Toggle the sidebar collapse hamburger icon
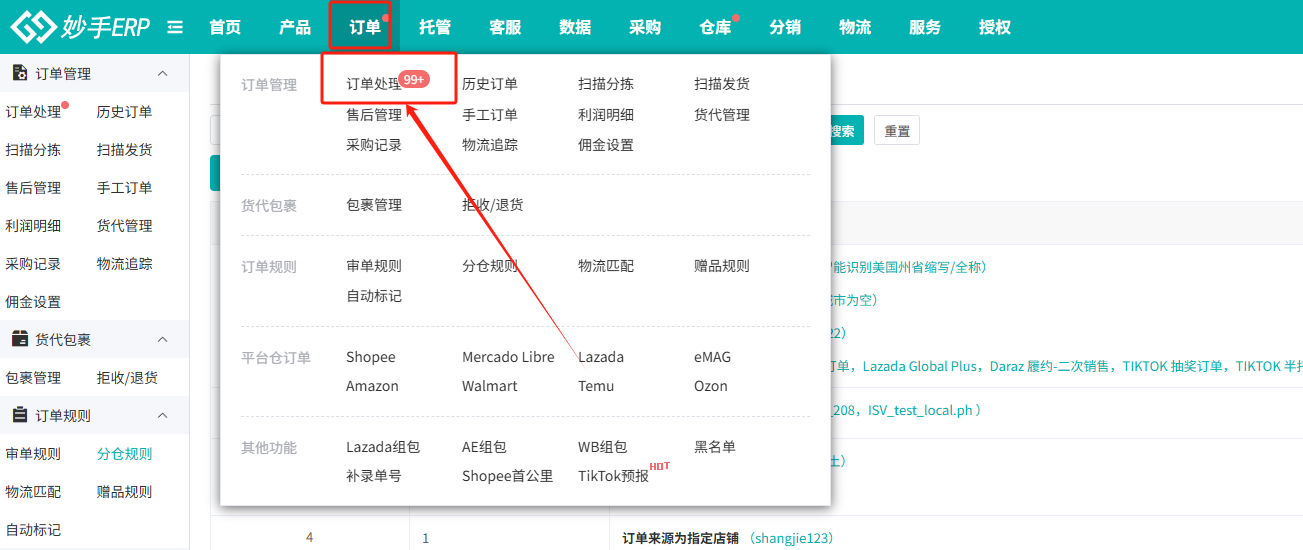 tap(175, 27)
